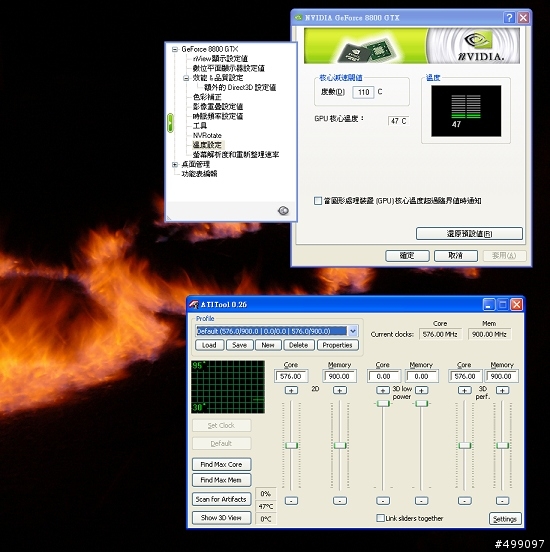The width and height of the screenshot is (550, 552).
Task: Start Scan for Artifacts
Action: click(x=221, y=499)
